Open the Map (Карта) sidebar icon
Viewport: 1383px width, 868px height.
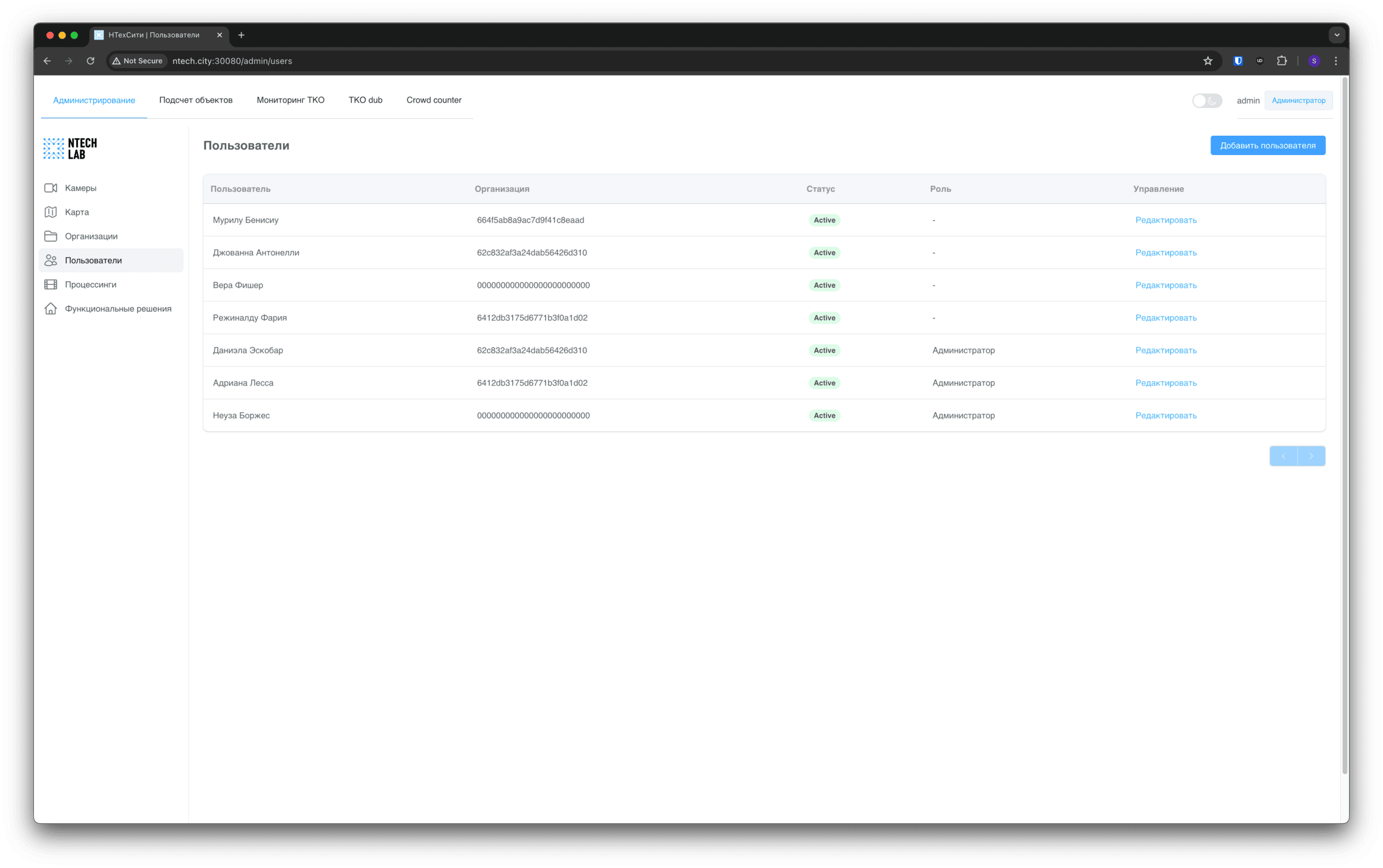pyautogui.click(x=51, y=212)
